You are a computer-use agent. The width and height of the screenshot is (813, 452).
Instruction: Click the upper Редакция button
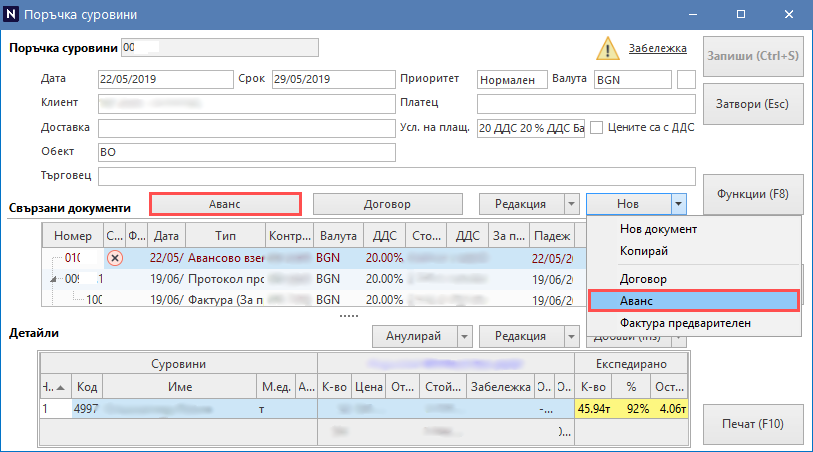click(521, 204)
